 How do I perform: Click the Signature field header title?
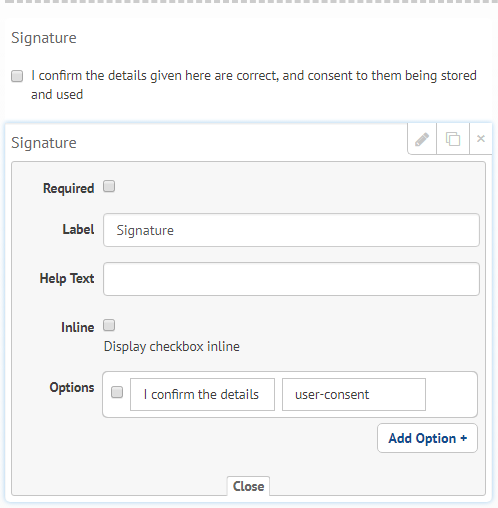(x=44, y=143)
